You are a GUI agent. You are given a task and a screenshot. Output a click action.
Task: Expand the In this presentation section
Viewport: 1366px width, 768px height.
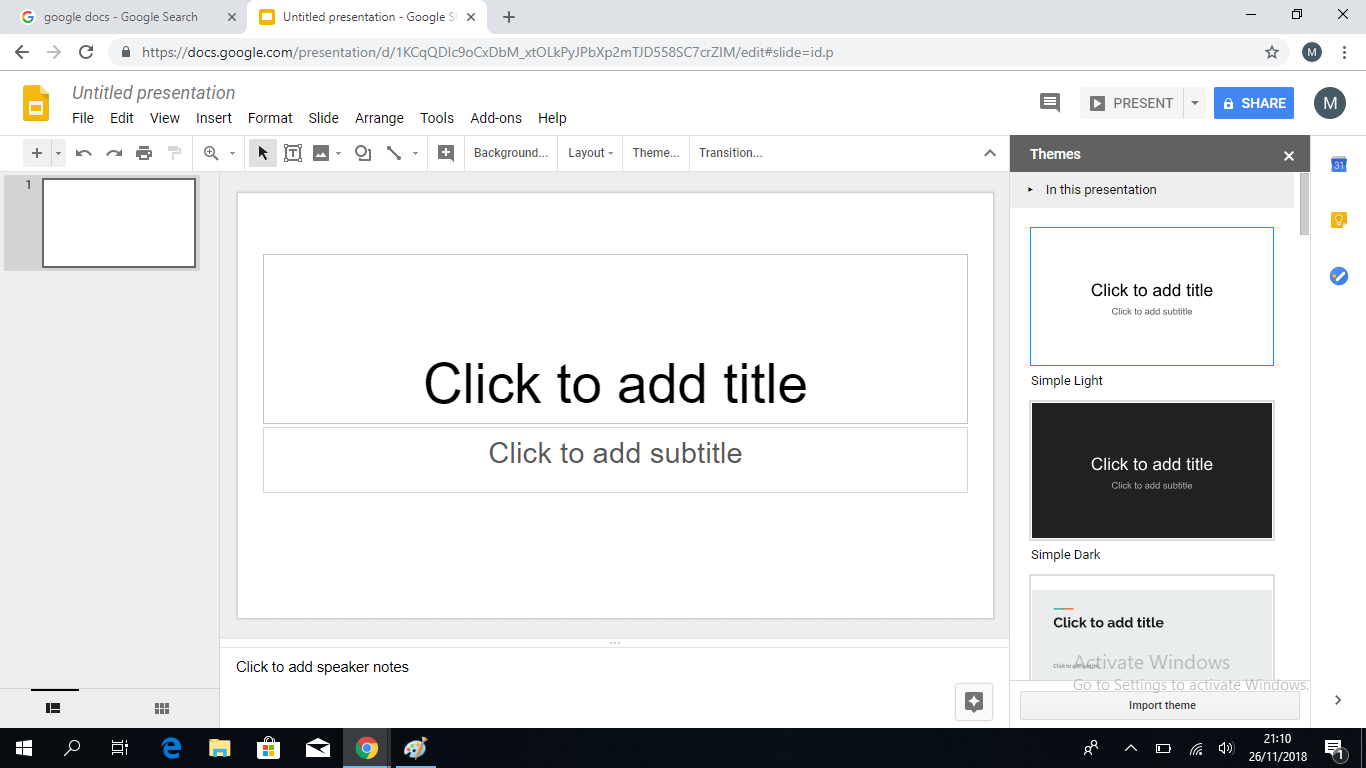pos(1100,189)
